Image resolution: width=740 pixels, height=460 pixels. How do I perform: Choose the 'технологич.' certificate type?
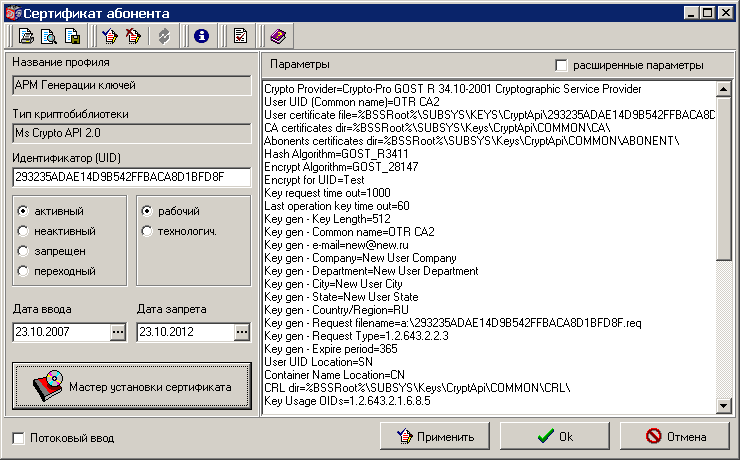pyautogui.click(x=147, y=231)
